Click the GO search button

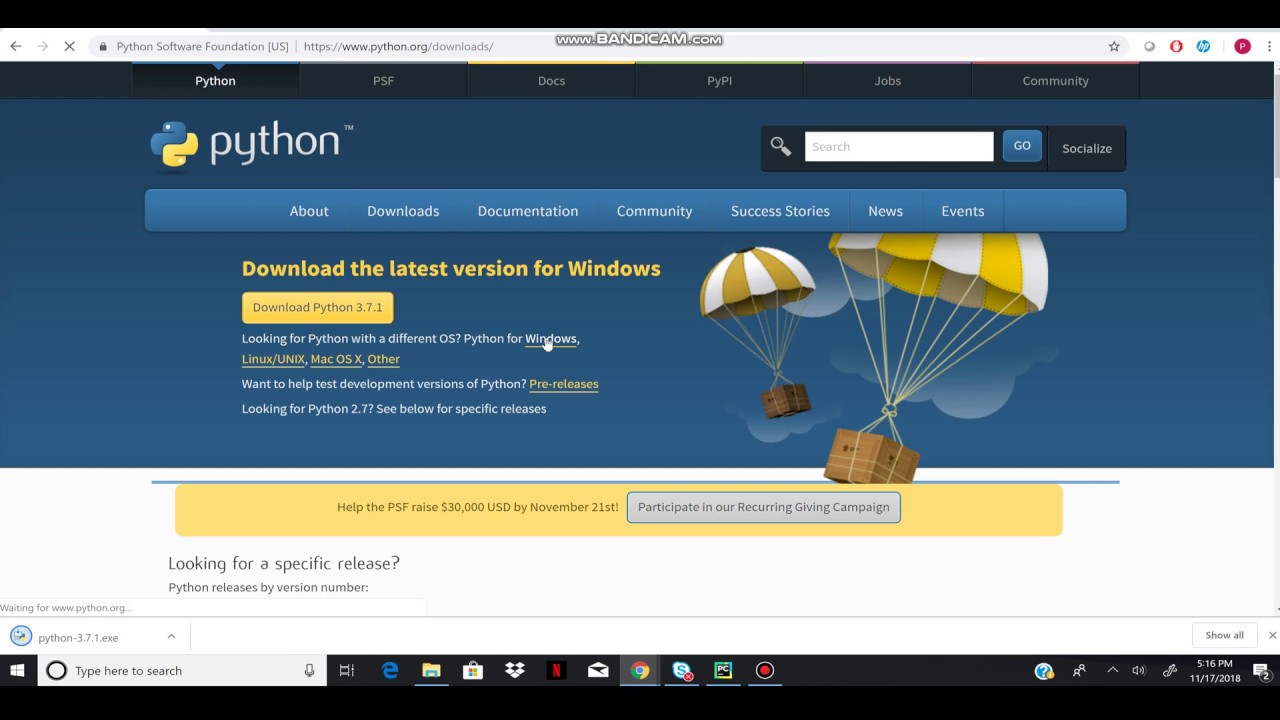(x=1022, y=146)
